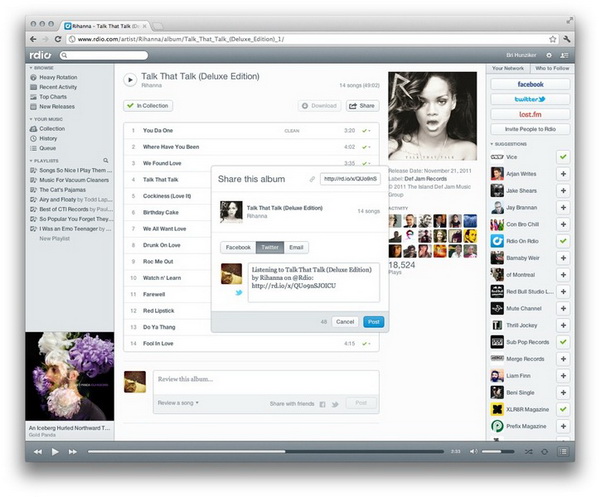Select the Rihanna browser tab
The image size is (600, 497).
point(104,26)
